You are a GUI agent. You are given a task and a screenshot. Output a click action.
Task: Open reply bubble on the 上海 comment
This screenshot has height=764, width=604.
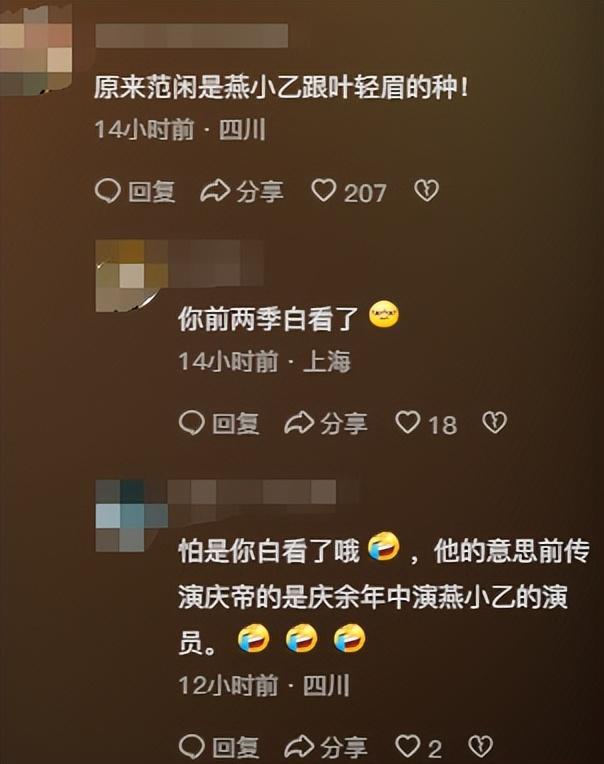(191, 423)
